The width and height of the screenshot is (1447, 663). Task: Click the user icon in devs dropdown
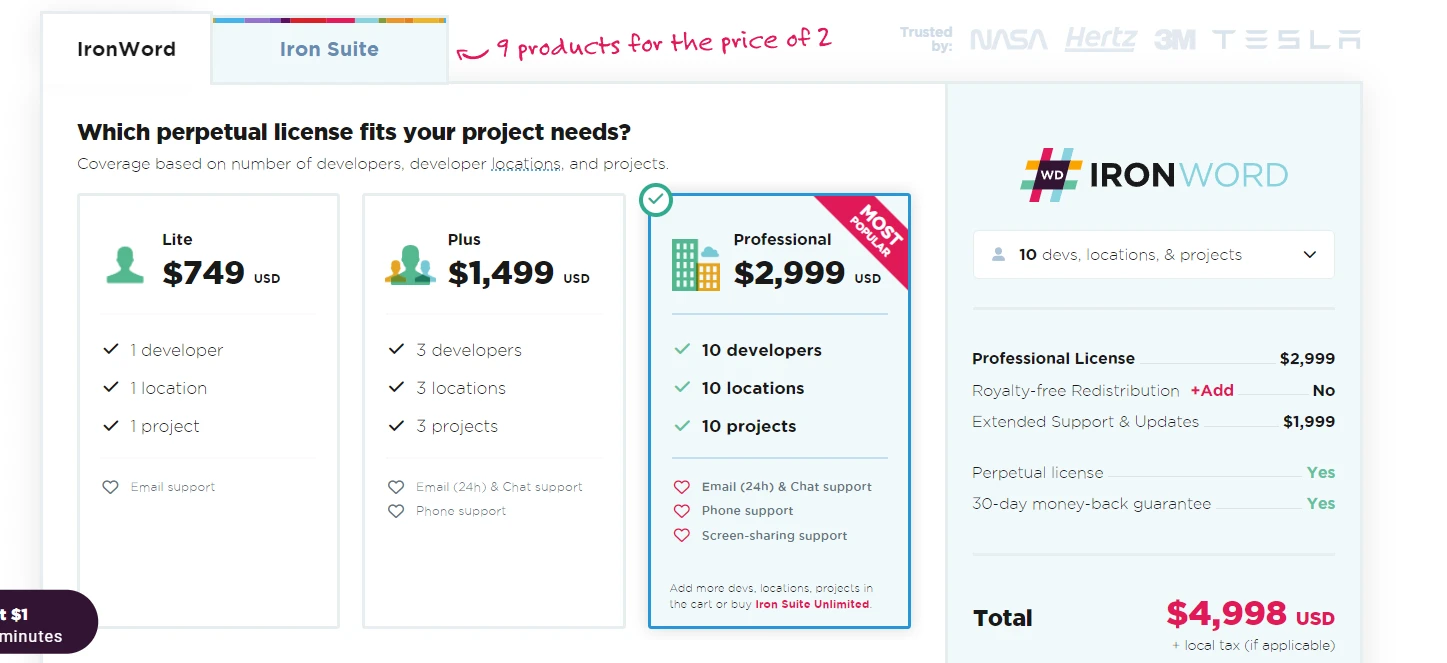(998, 255)
